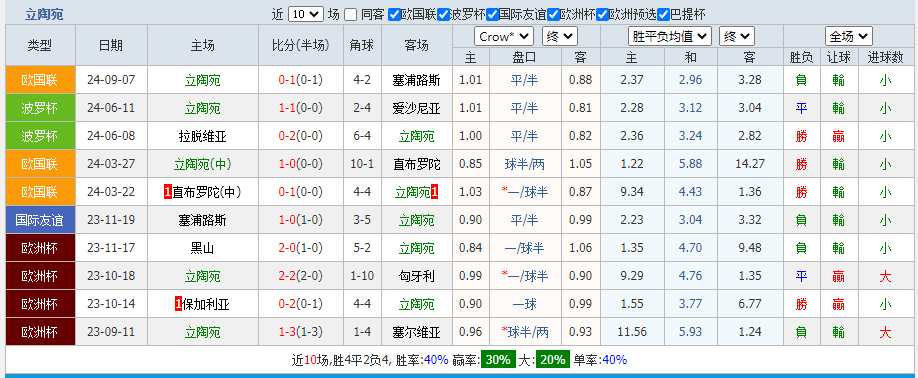Click home team 拉脱维亚
Viewport: 918px width, 378px height.
pos(203,136)
